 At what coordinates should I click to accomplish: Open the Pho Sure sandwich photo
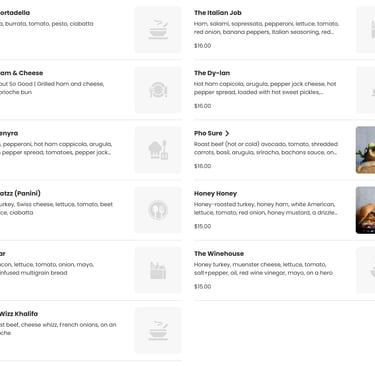click(x=366, y=150)
